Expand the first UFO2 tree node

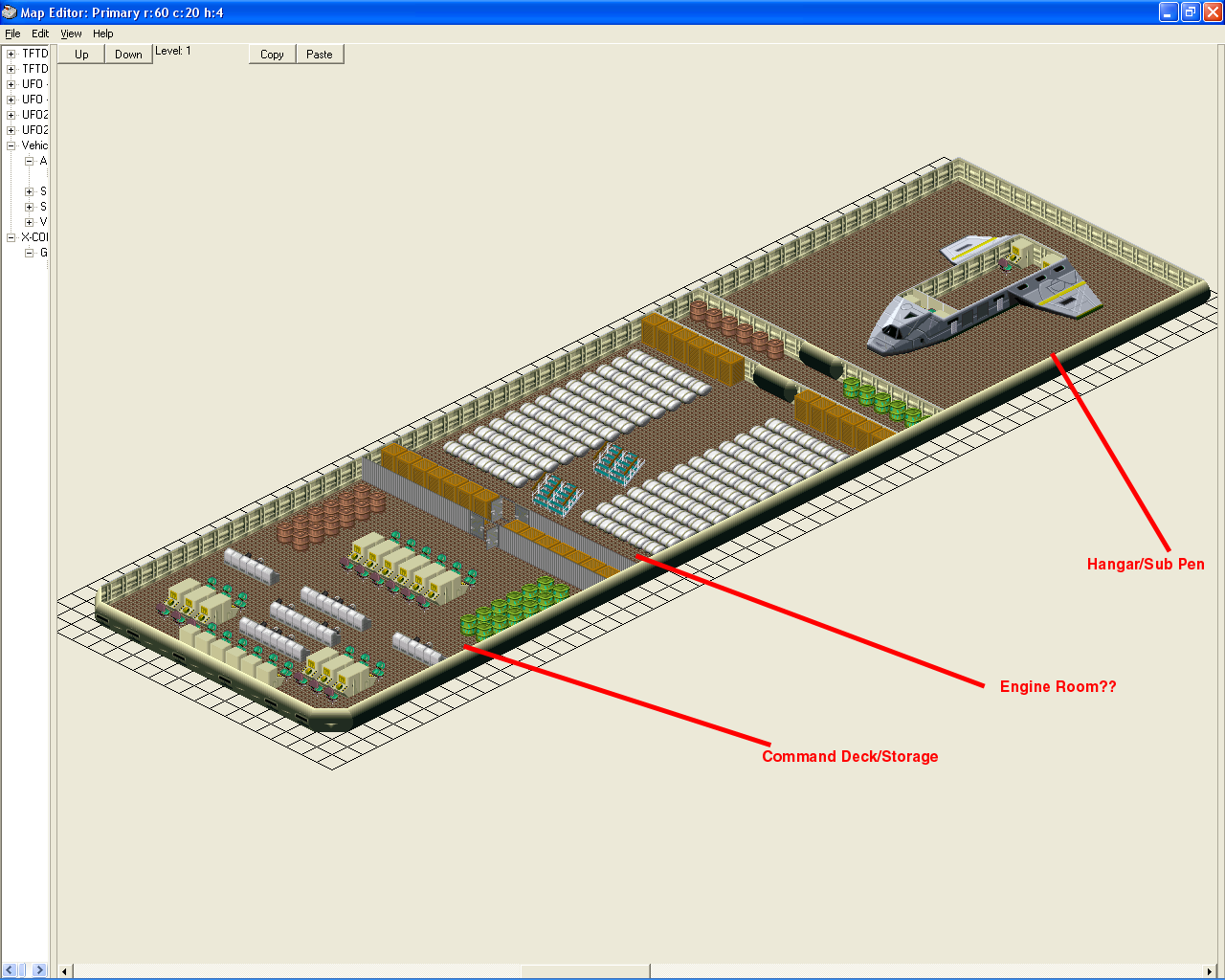(11, 115)
